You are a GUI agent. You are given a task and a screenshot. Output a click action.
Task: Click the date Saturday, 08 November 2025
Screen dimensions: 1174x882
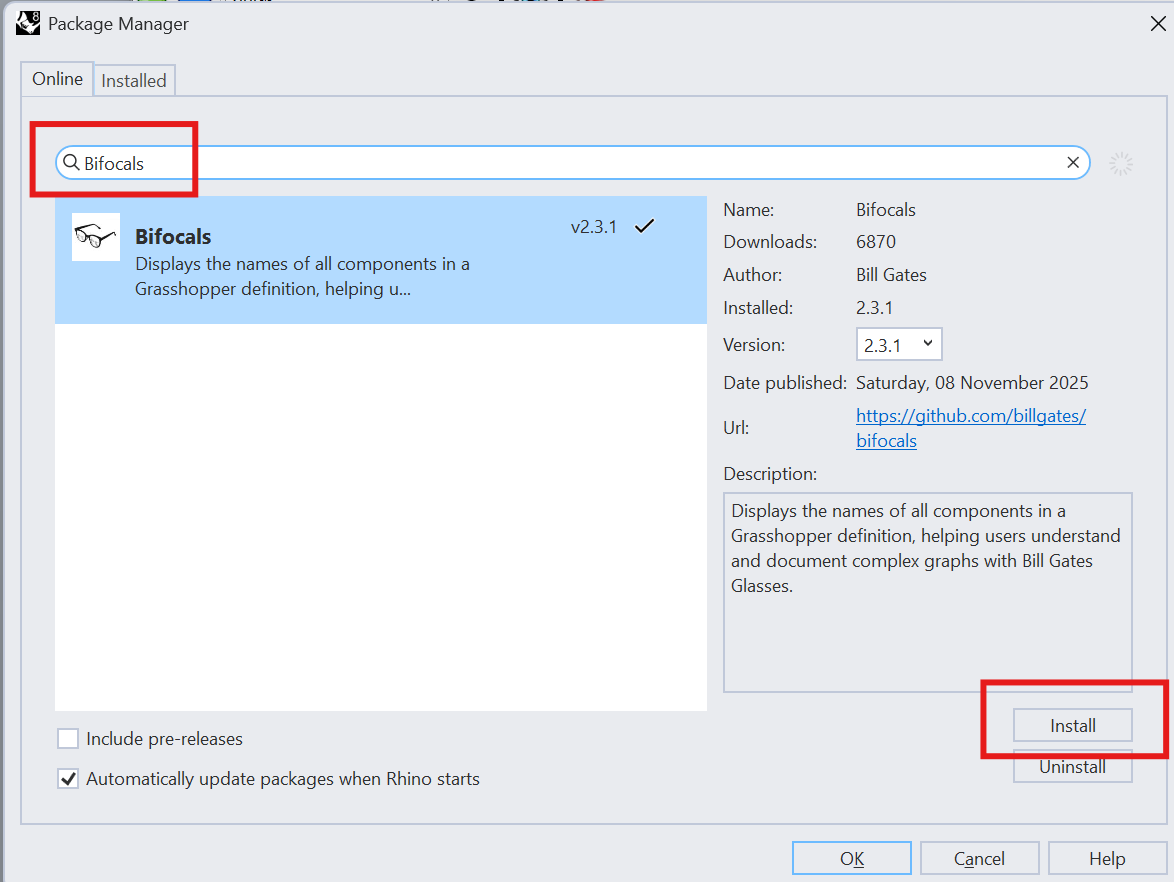(x=972, y=383)
